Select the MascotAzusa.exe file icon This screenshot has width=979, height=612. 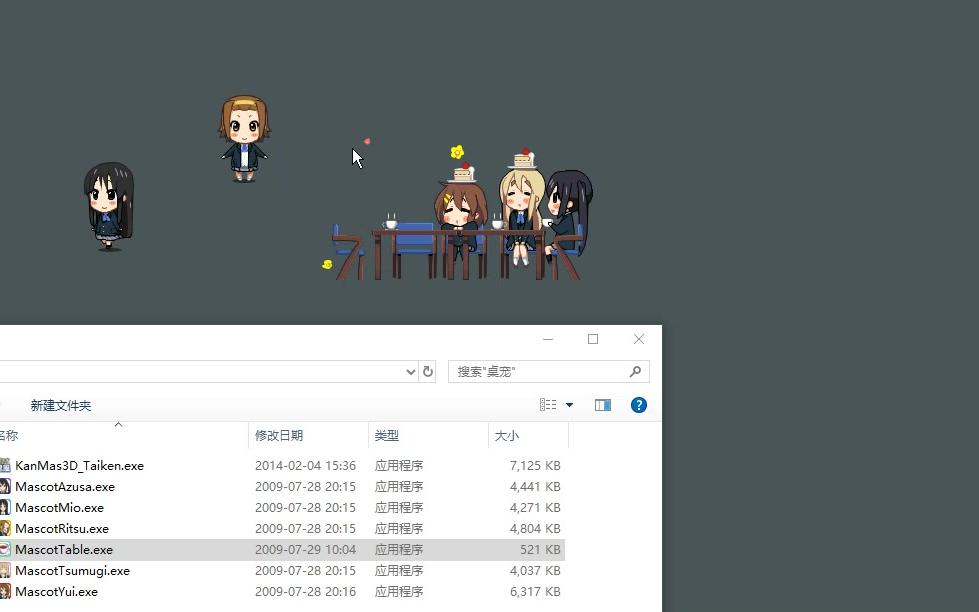[x=7, y=486]
